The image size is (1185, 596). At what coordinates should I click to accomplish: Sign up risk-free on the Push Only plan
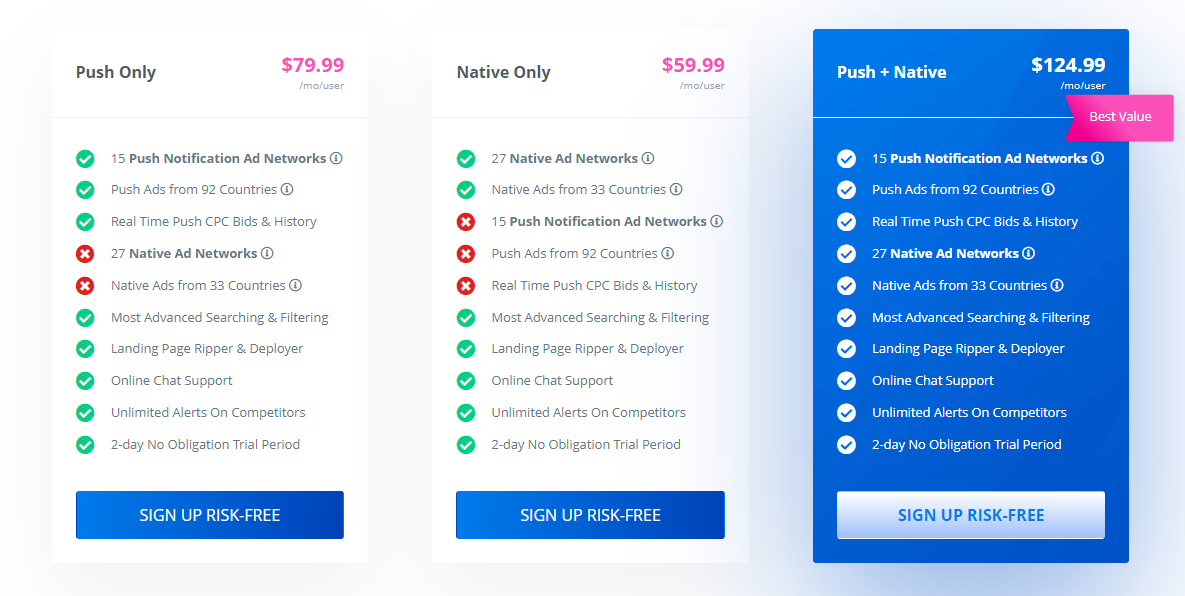(209, 515)
